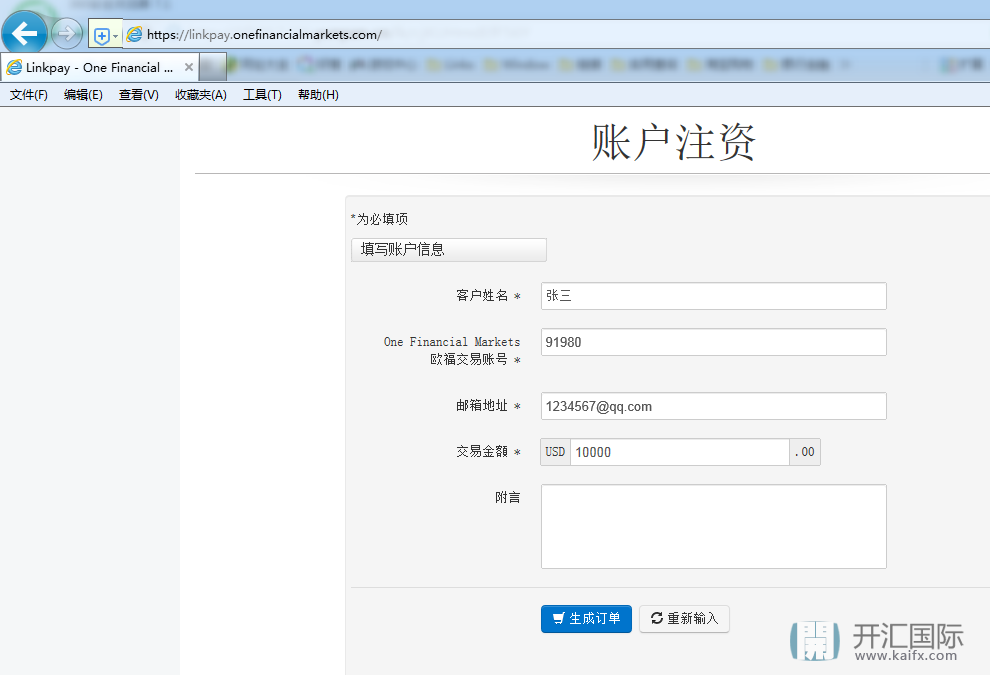Click the 客户姓名 name input field
The height and width of the screenshot is (675, 990).
tap(713, 296)
